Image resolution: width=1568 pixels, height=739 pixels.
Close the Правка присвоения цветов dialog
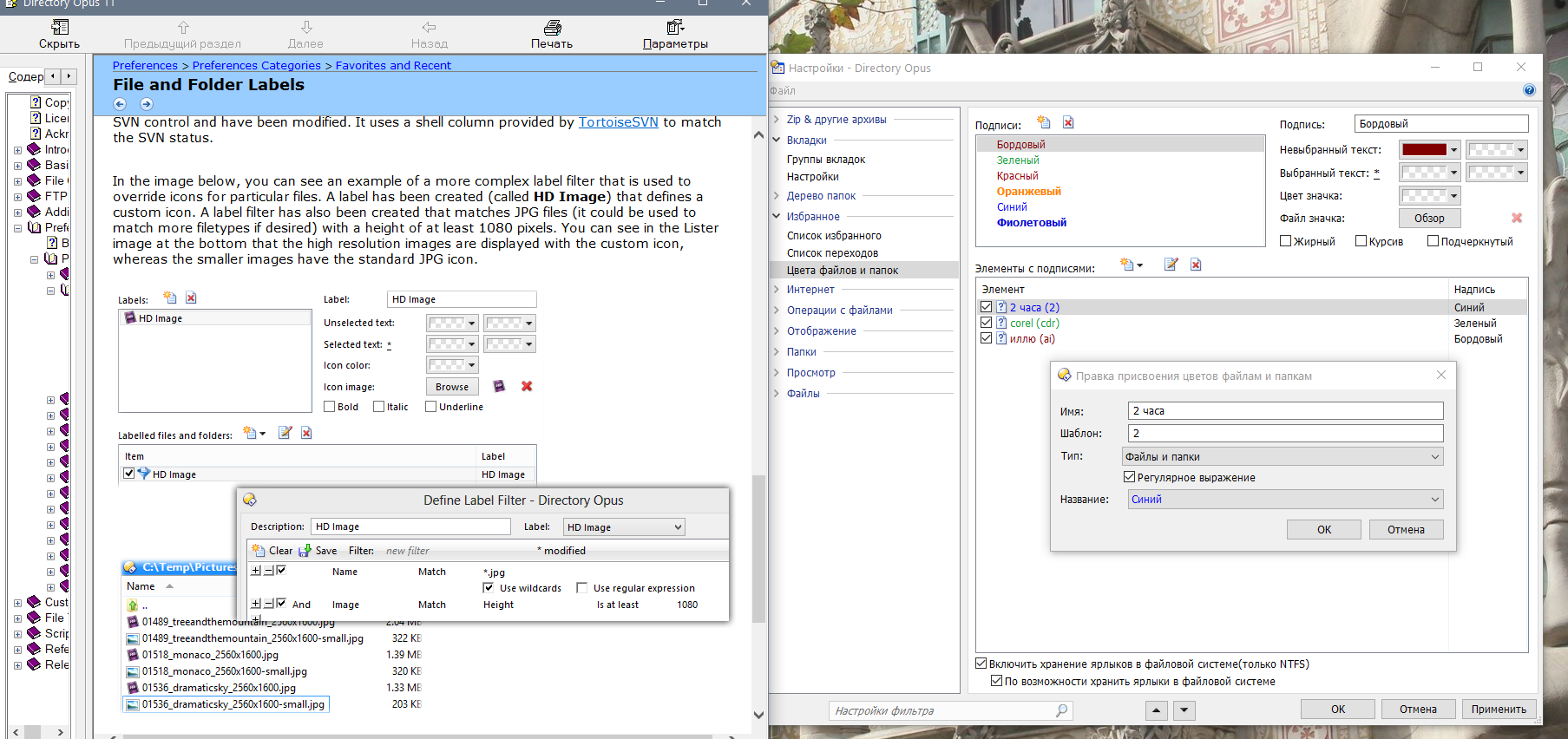click(1441, 375)
